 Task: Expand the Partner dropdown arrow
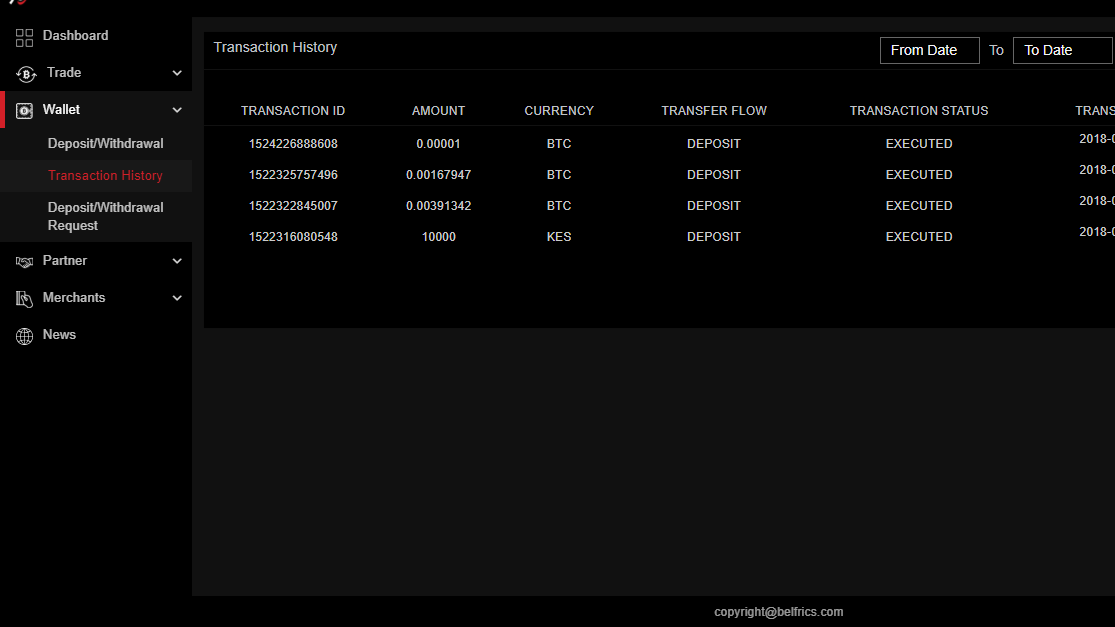pyautogui.click(x=177, y=261)
